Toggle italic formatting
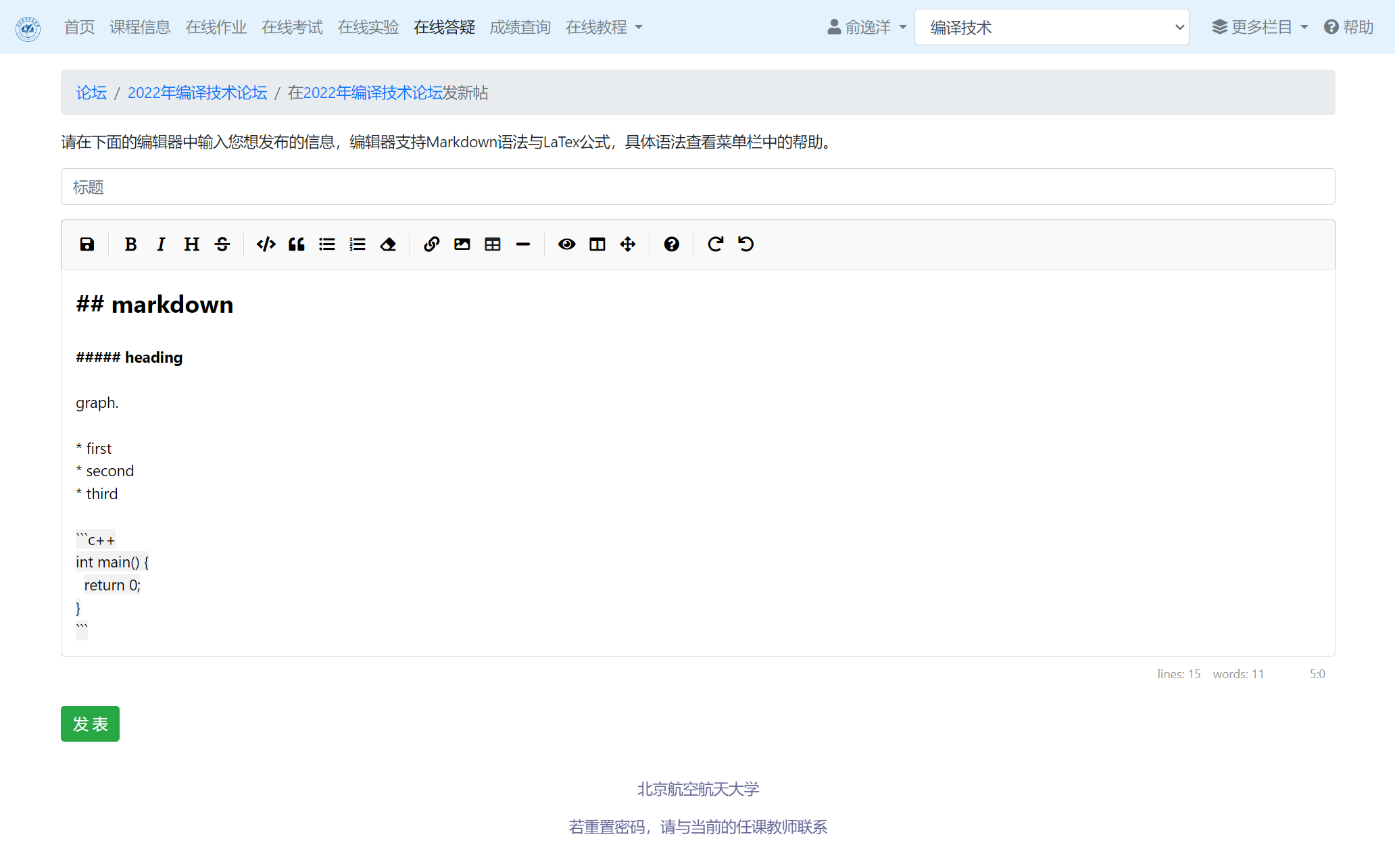Viewport: 1395px width, 868px height. tap(161, 245)
